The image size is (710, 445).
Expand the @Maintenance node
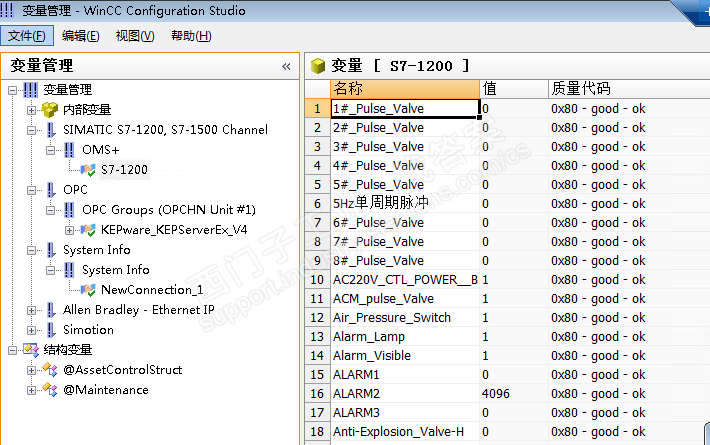pyautogui.click(x=31, y=390)
